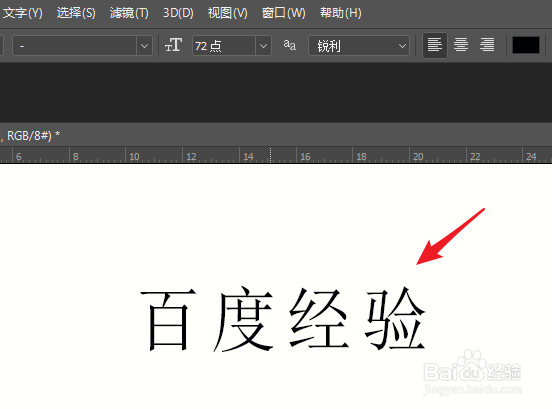Select the RGB/8#) document tab
552x409 pixels.
pos(30,136)
